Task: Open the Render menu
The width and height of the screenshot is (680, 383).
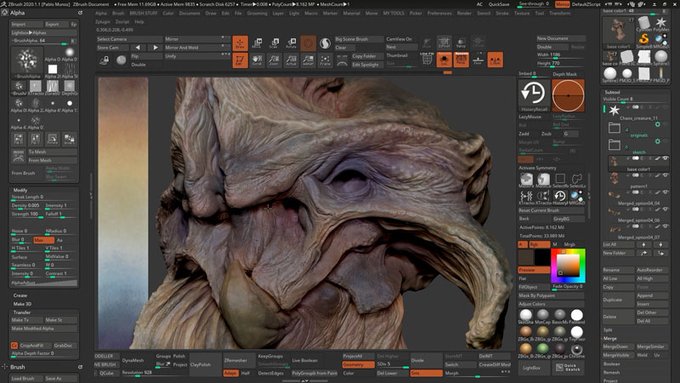Action: tap(464, 13)
